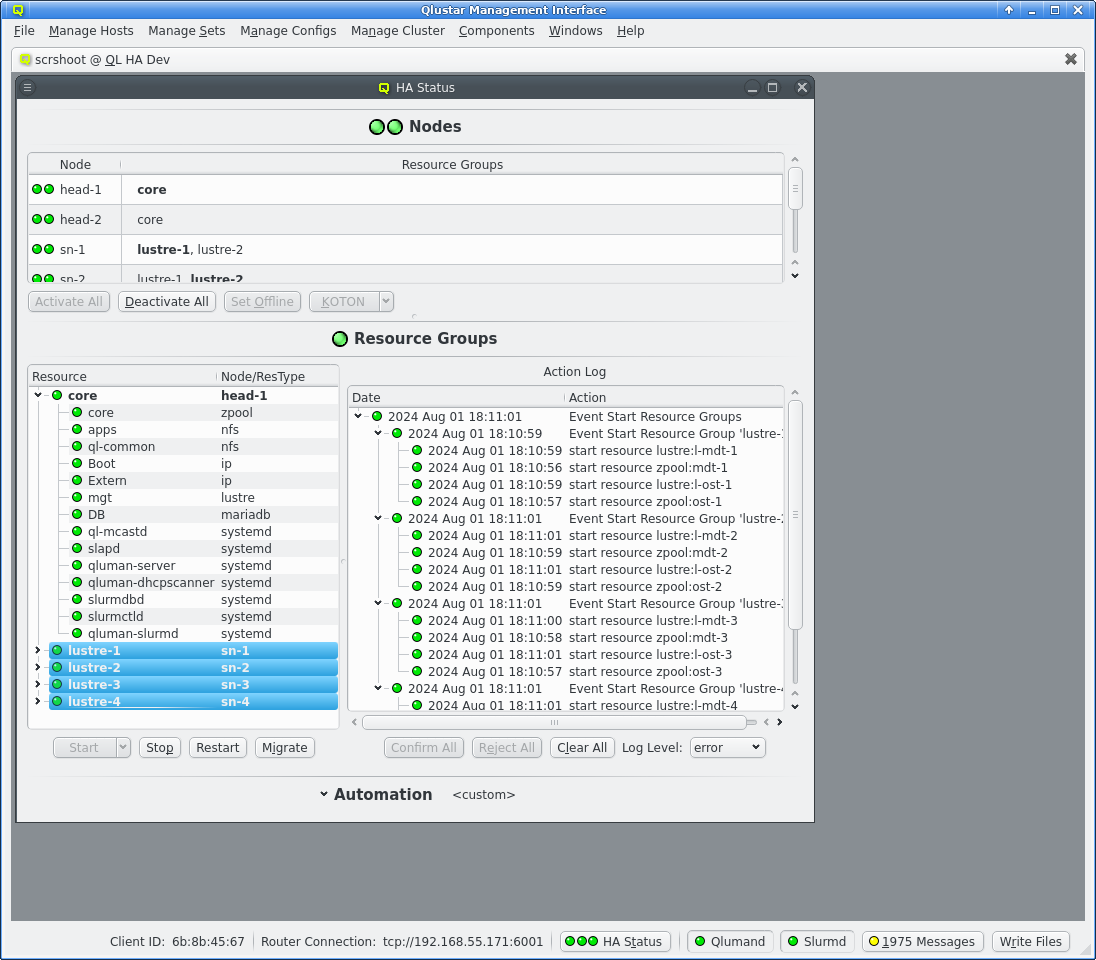Screen dimensions: 1096x960
Task: Open the Manage Hosts menu
Action: click(91, 31)
